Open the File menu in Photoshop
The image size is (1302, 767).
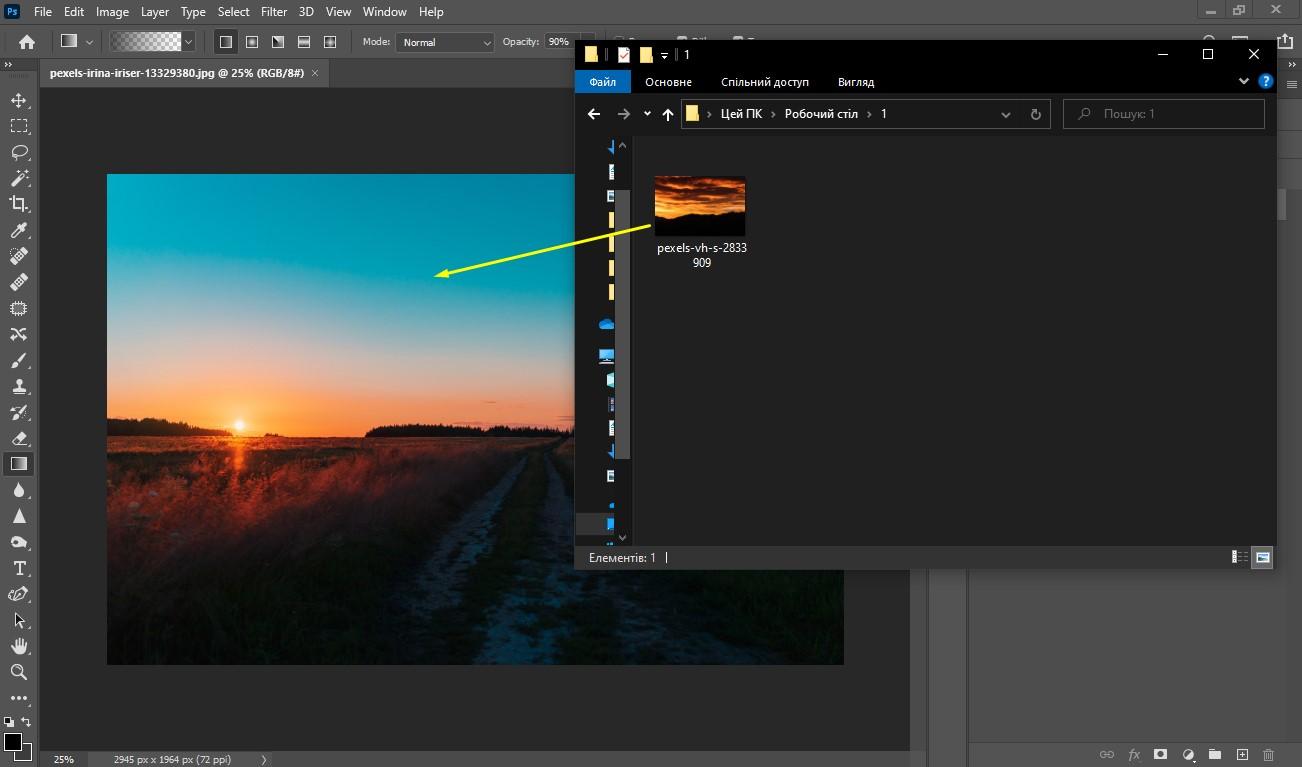tap(43, 12)
